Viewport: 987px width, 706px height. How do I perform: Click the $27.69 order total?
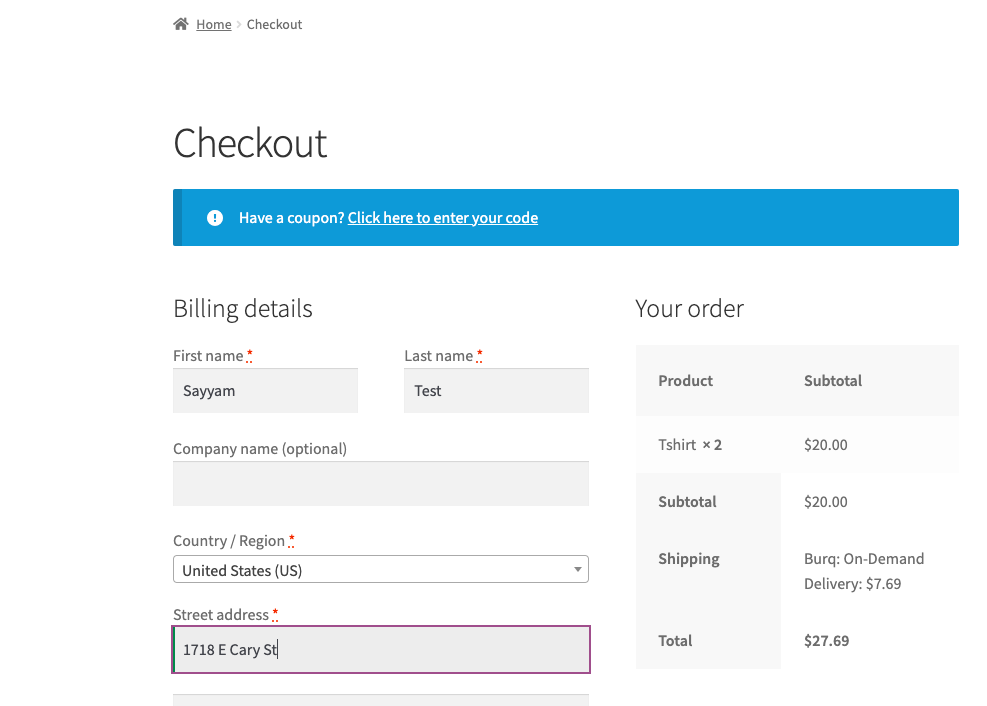pyautogui.click(x=827, y=641)
